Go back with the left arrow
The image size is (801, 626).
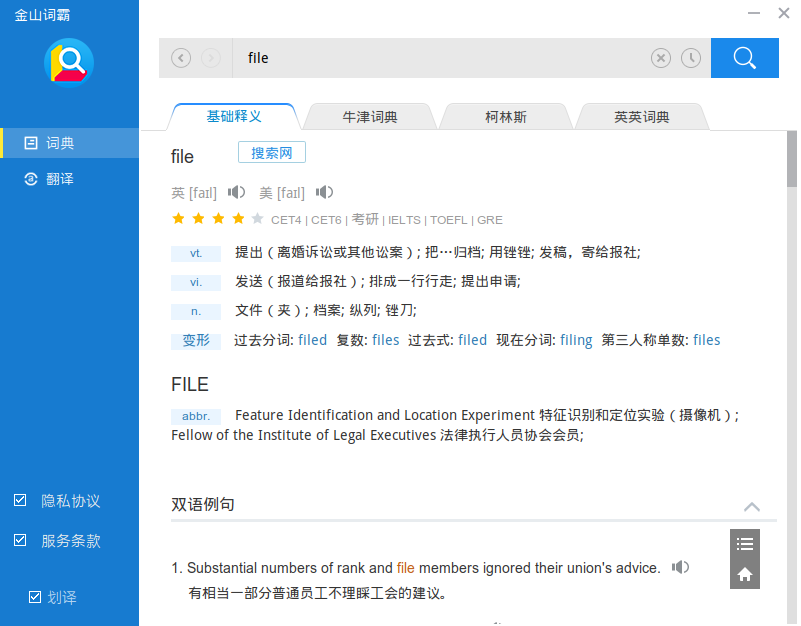(181, 58)
